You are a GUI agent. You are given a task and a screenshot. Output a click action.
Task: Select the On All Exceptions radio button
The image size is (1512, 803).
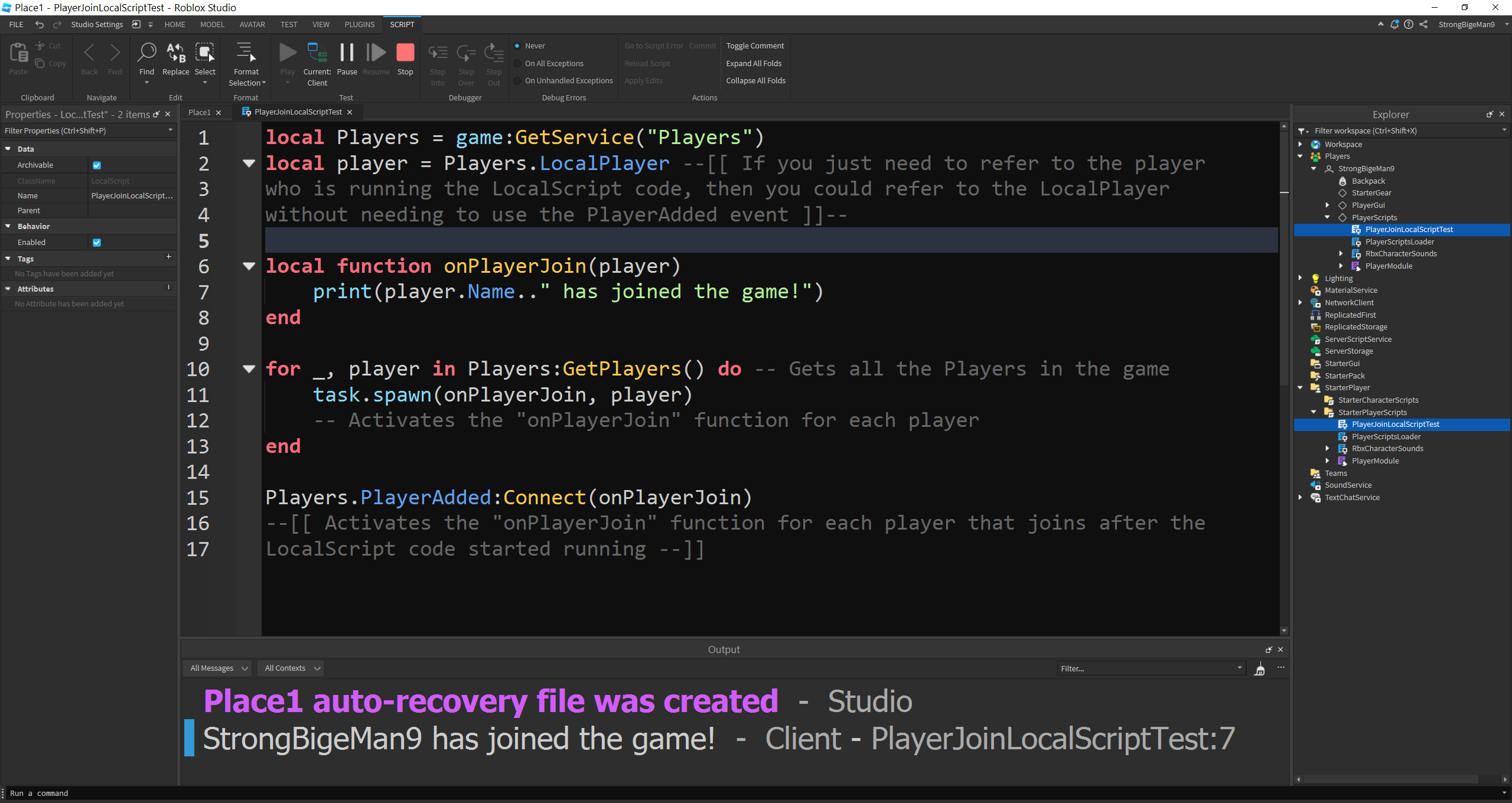pyautogui.click(x=517, y=63)
